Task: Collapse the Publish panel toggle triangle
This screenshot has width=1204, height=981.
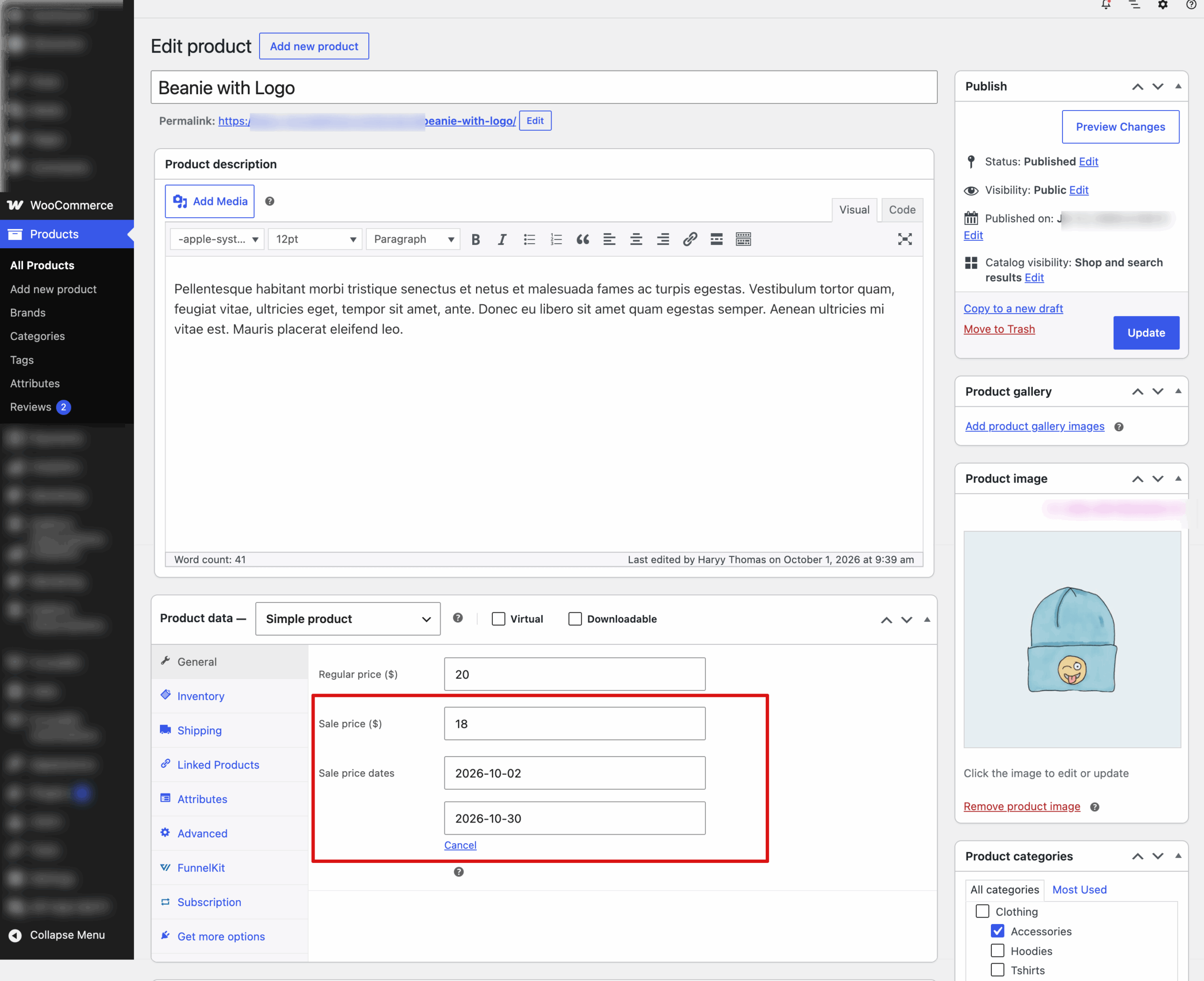Action: [1179, 87]
